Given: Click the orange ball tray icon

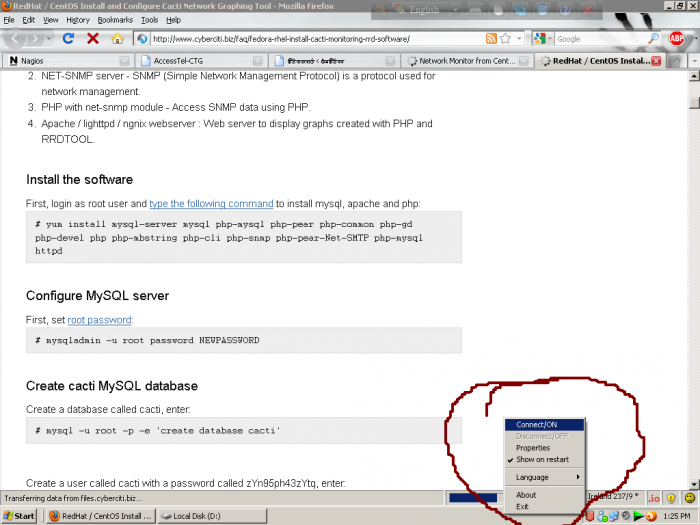Looking at the screenshot, I should point(651,516).
